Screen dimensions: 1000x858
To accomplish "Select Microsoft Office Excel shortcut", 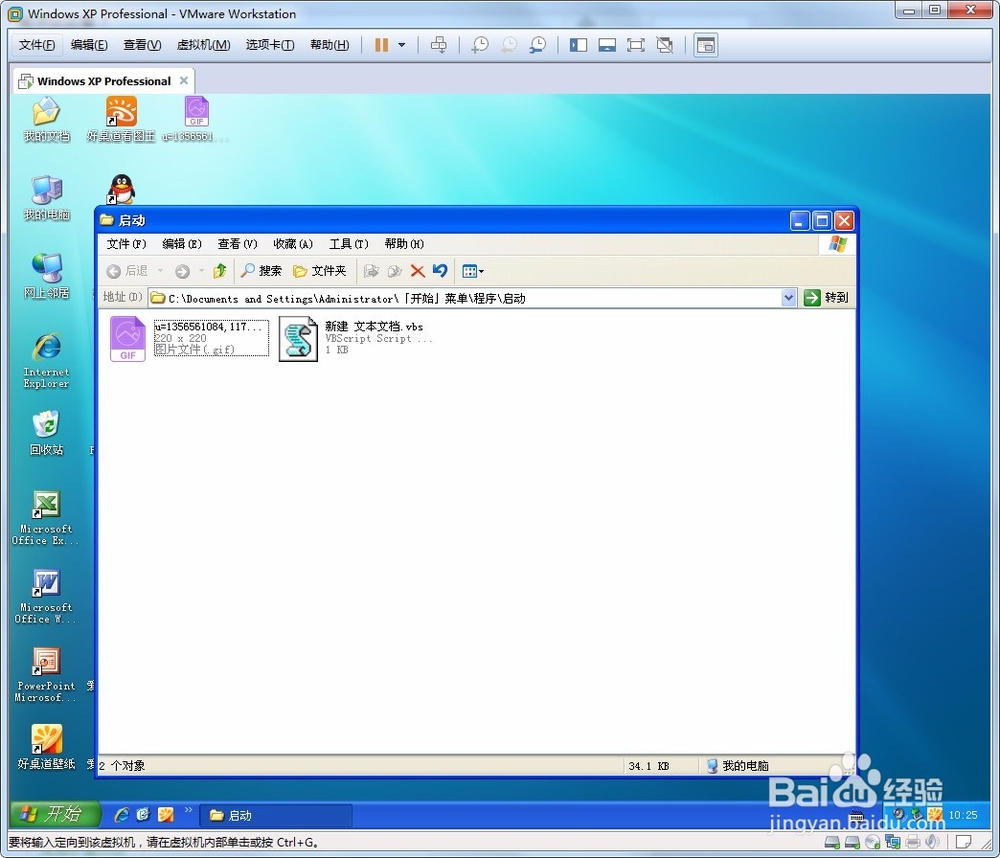I will (45, 518).
